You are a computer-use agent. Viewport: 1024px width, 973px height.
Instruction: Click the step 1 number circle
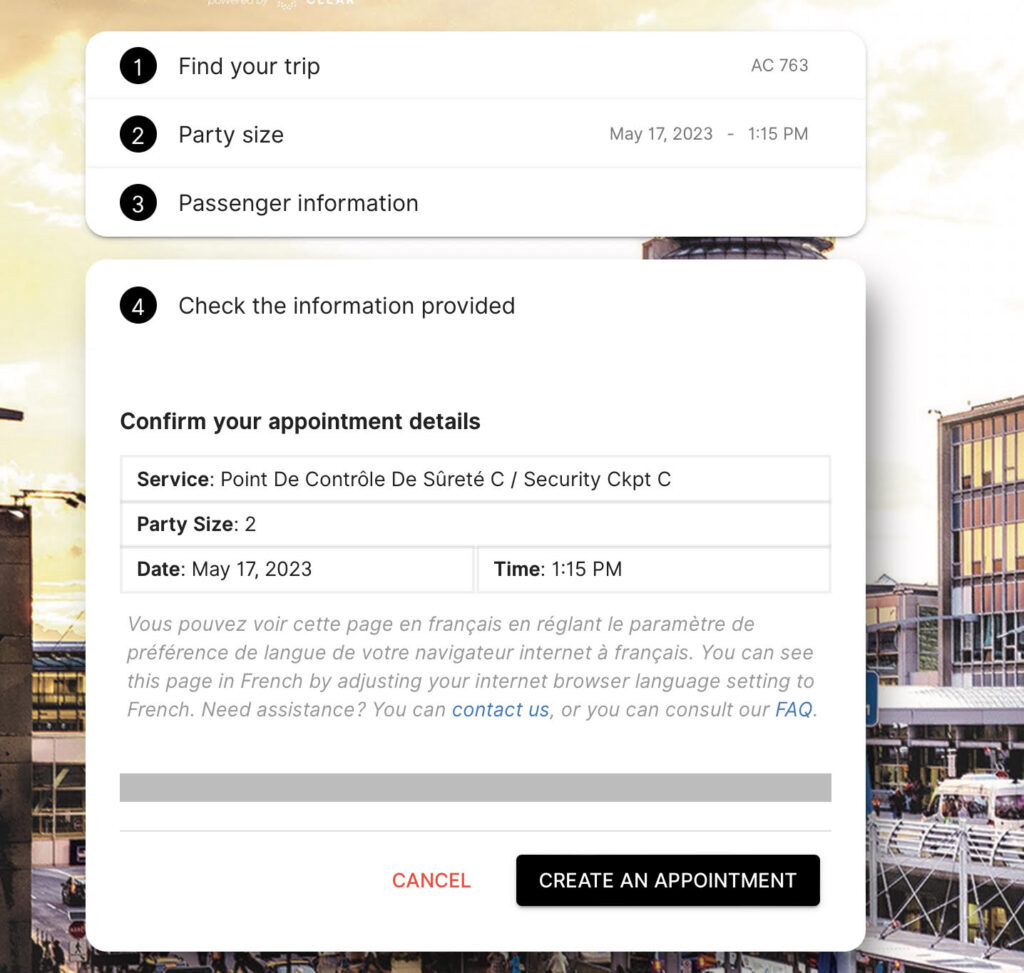[x=138, y=66]
